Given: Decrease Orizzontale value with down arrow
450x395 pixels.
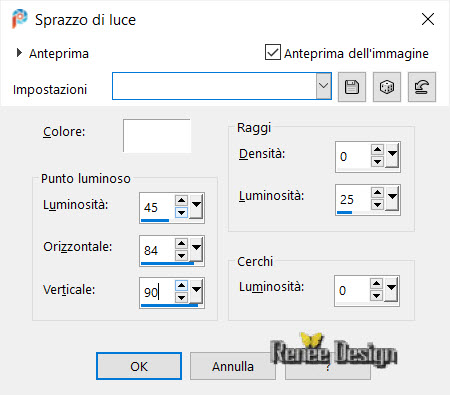Looking at the screenshot, I should [x=181, y=256].
